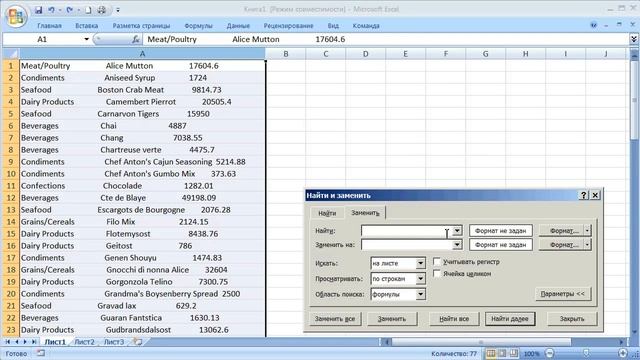The width and height of the screenshot is (640, 360).
Task: Close the Find and Replace dialog with X
Action: pyautogui.click(x=595, y=195)
